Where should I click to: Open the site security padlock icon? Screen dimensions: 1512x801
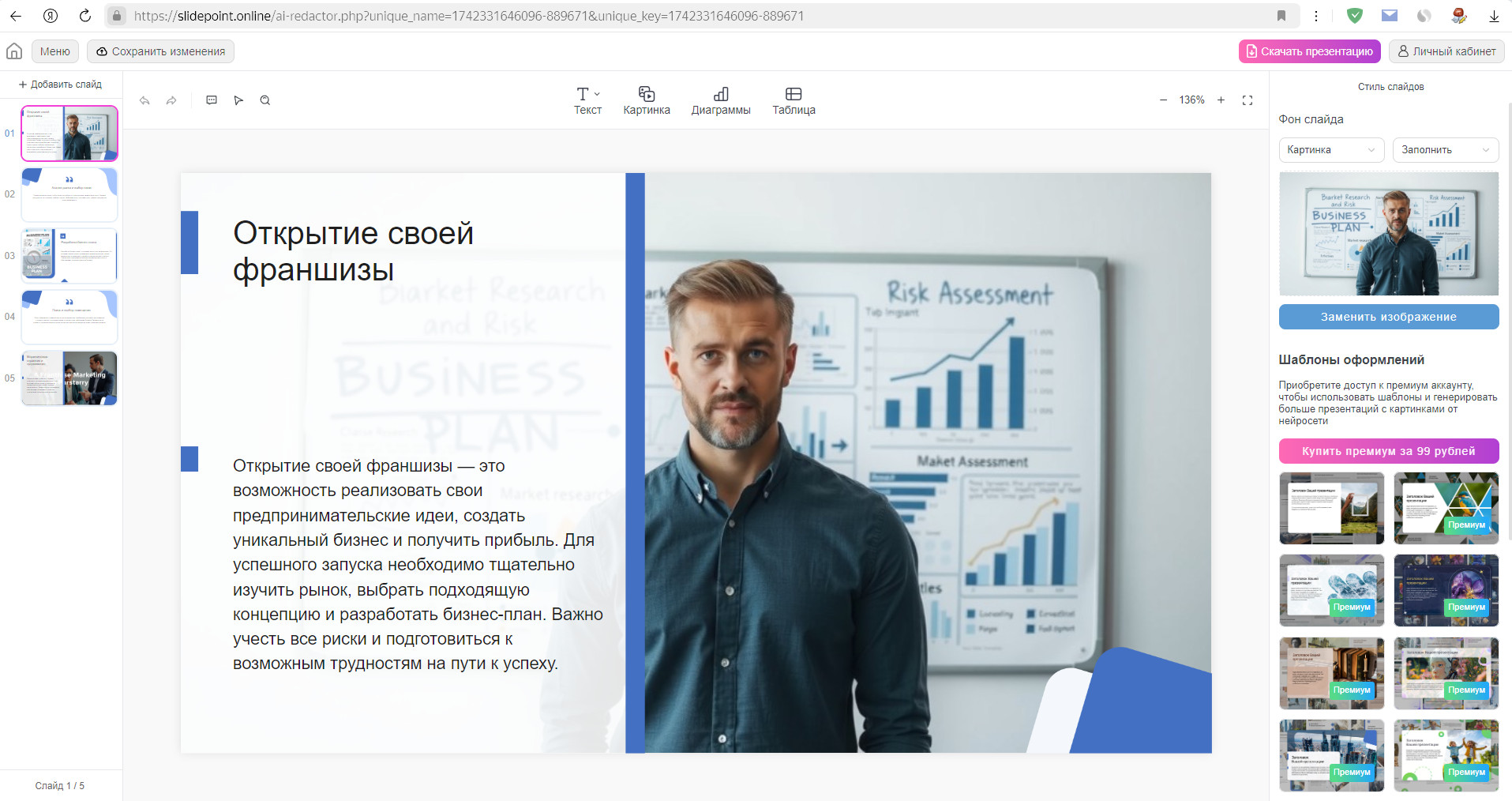click(117, 16)
